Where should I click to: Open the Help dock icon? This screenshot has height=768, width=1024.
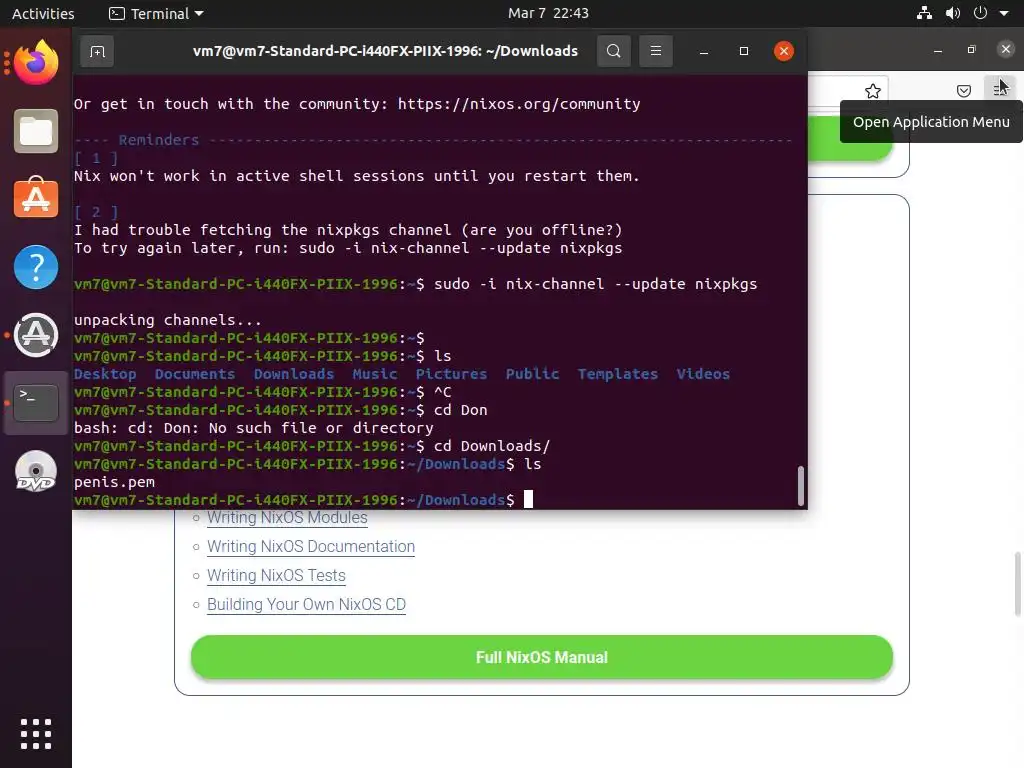click(36, 267)
